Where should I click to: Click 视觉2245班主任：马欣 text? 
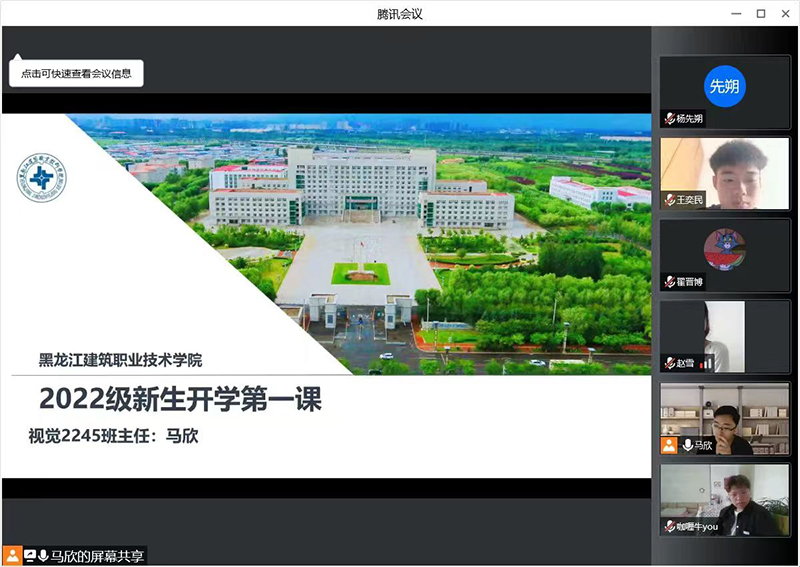[x=113, y=436]
